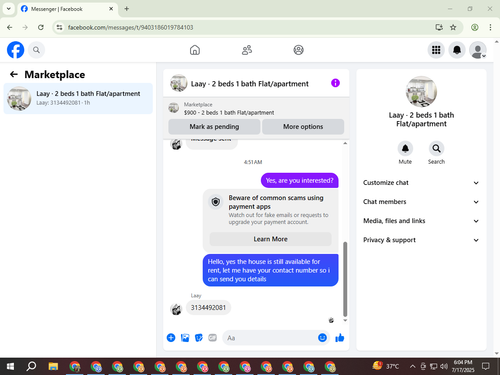Click Mark as pending button
This screenshot has width=500, height=375.
[x=214, y=127]
